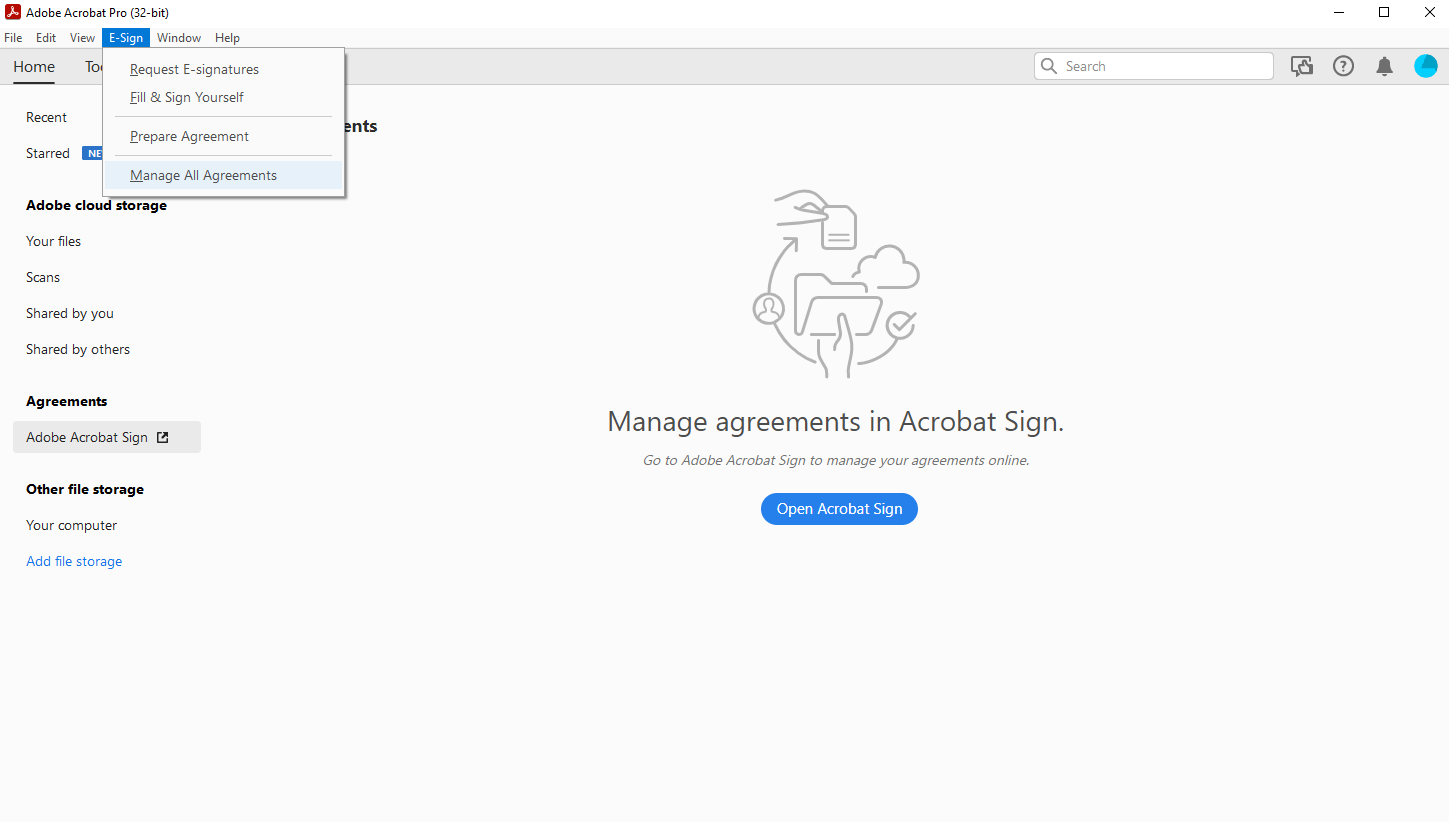
Task: Open Scans in sidebar
Action: point(43,277)
